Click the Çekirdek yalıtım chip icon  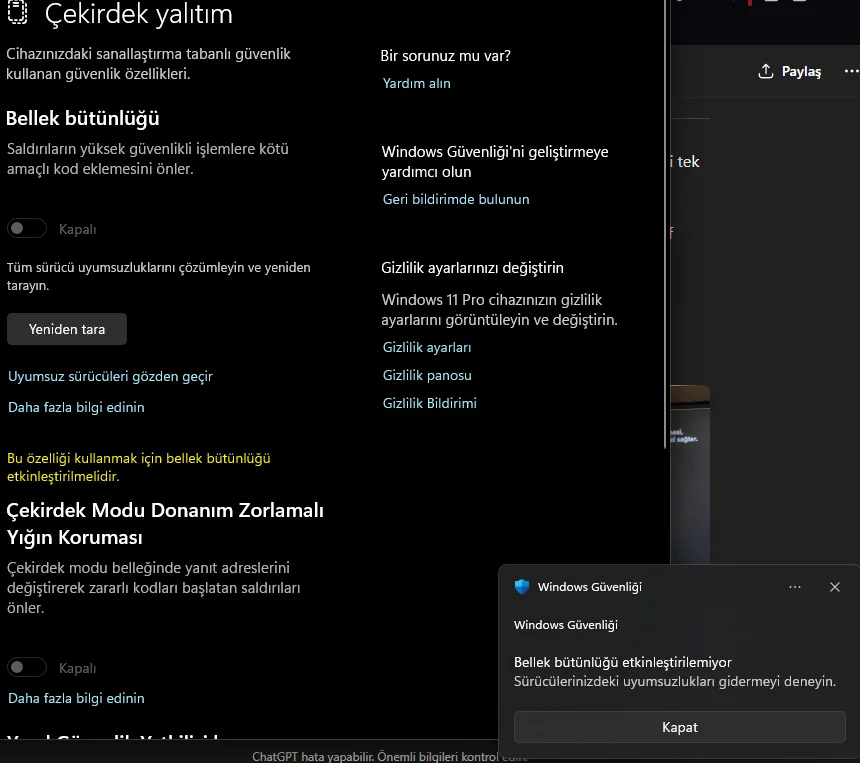[x=17, y=12]
